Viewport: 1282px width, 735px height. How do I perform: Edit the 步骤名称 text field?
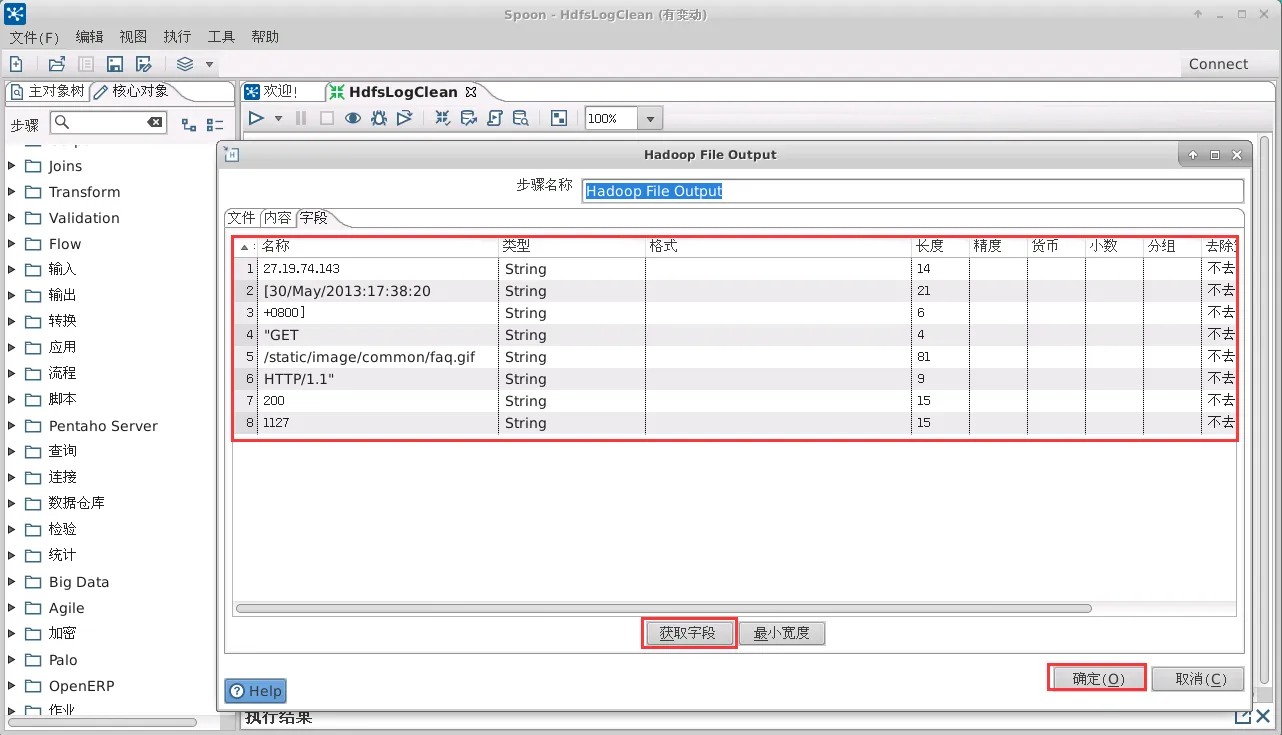click(x=912, y=191)
